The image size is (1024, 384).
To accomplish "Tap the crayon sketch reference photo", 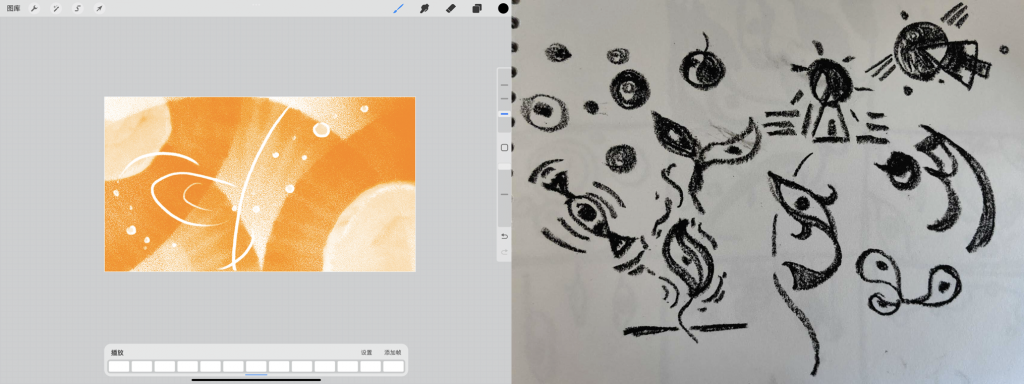I will tap(767, 192).
